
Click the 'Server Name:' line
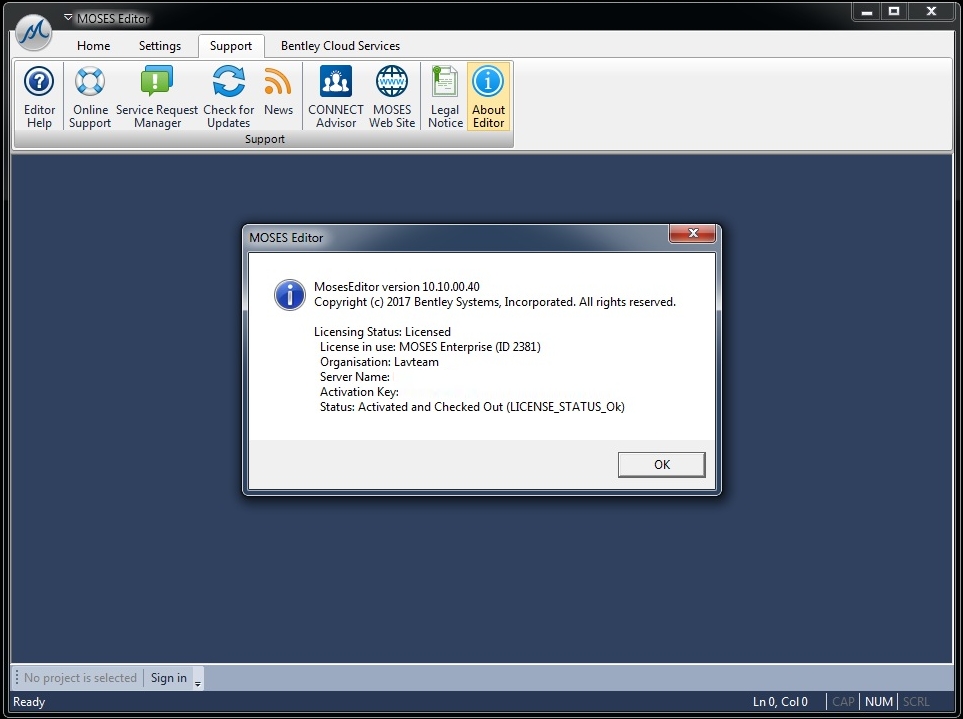click(x=354, y=377)
